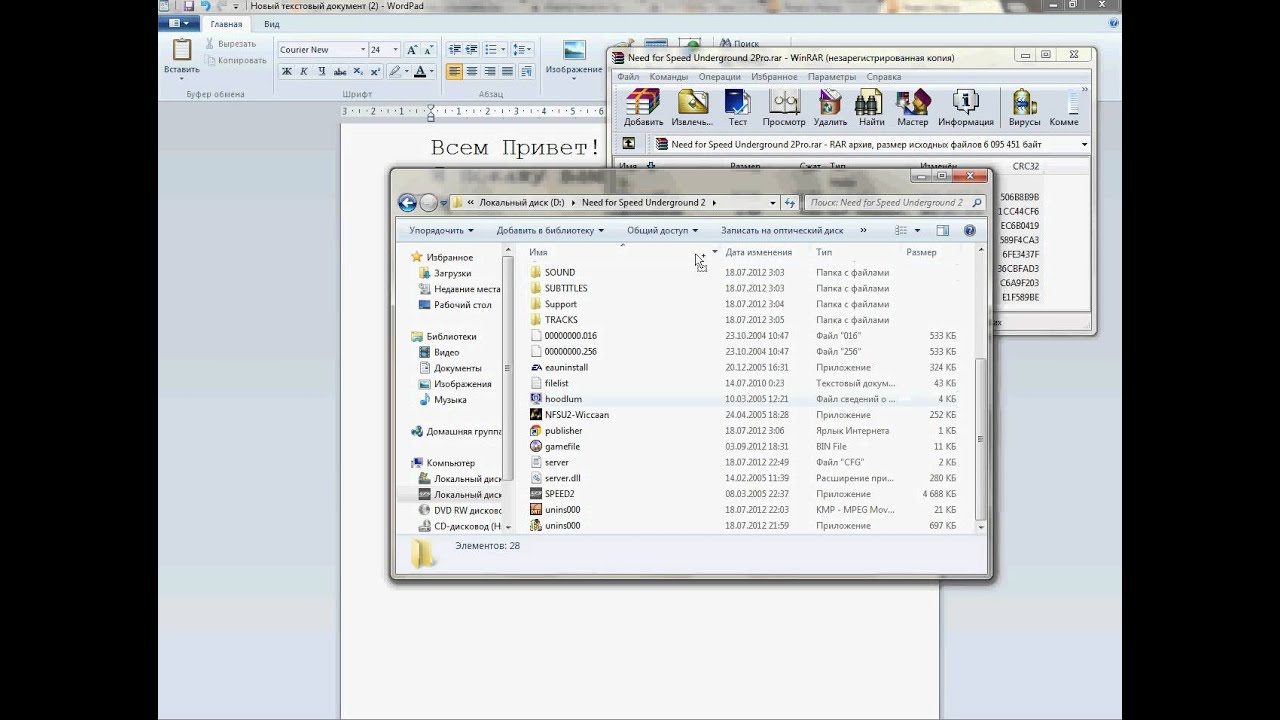Click the increase indent icon in WordPad
The image size is (1280, 720).
pos(473,49)
